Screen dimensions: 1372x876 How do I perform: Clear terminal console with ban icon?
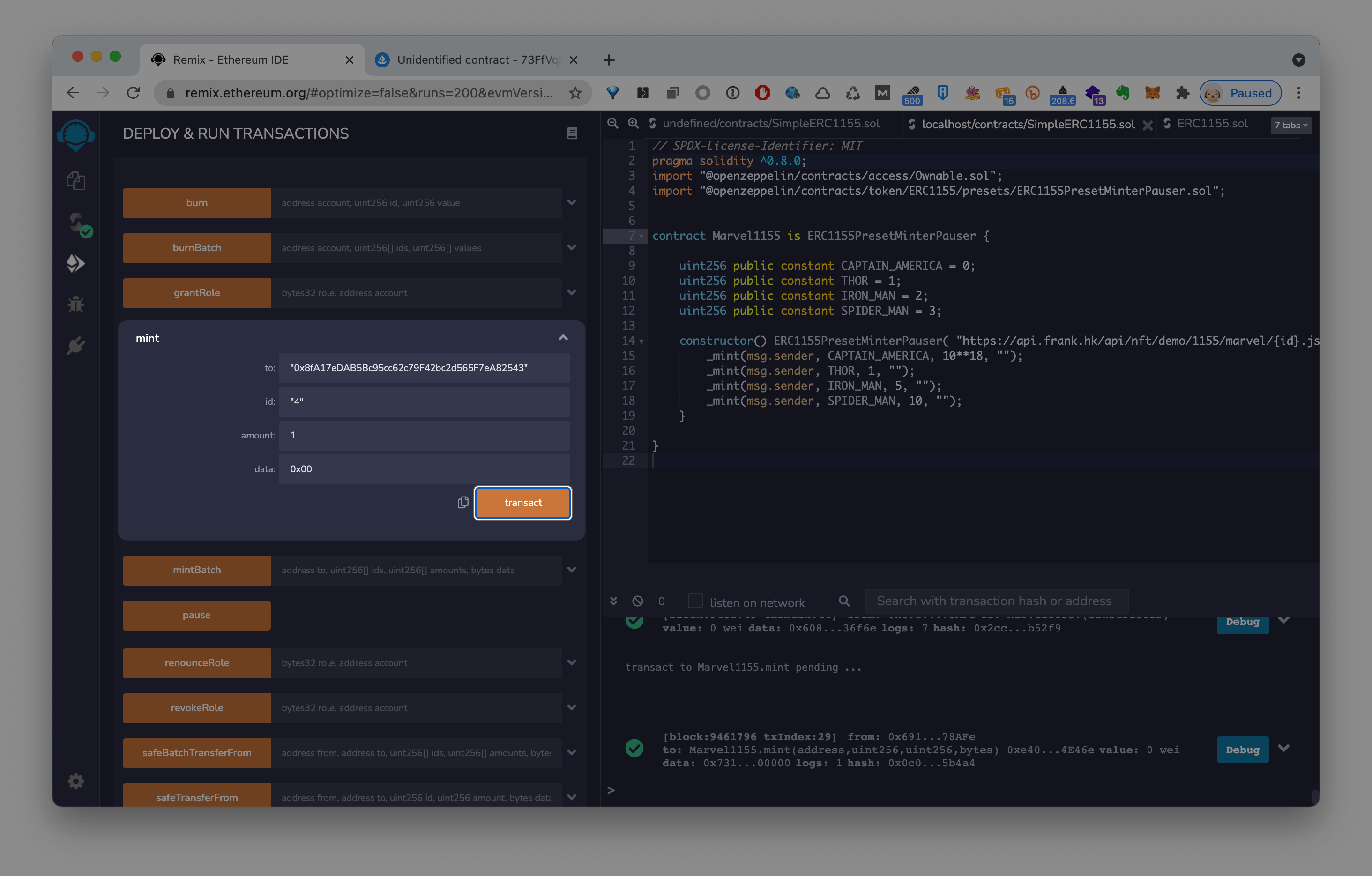[x=638, y=601]
